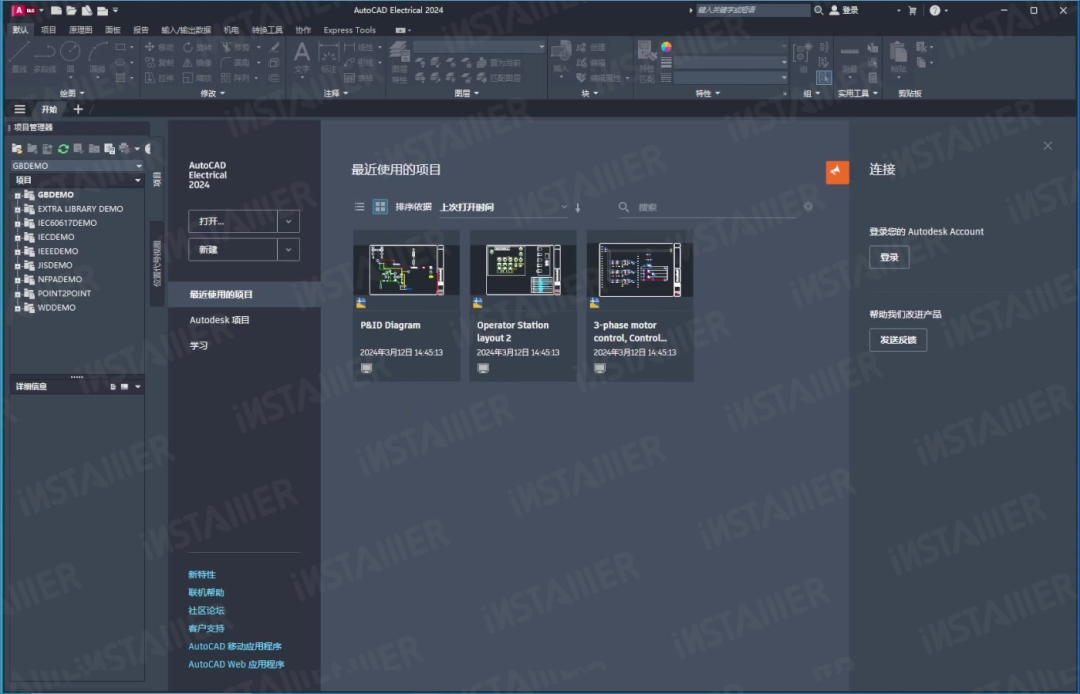Select the Arc (圆弧) tool
The height and width of the screenshot is (694, 1080).
point(98,56)
